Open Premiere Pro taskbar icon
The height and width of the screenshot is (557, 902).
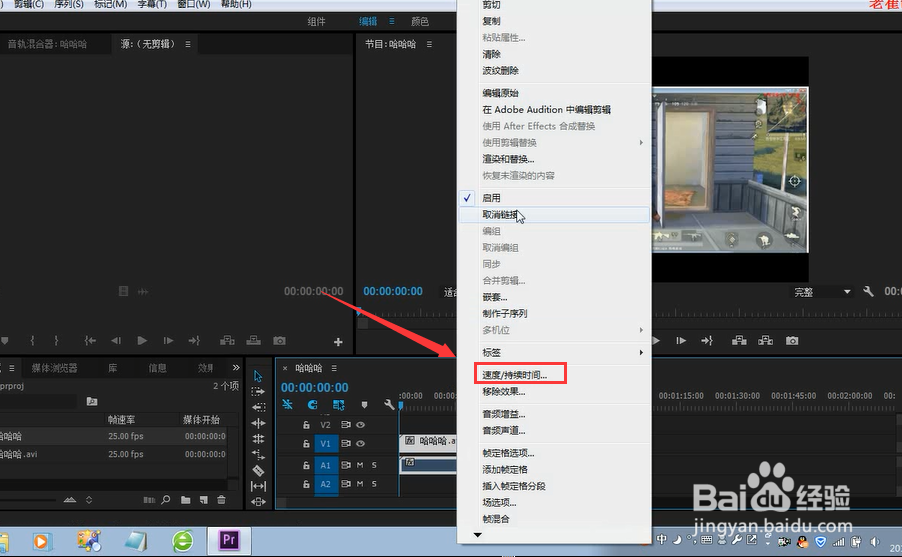click(x=229, y=540)
